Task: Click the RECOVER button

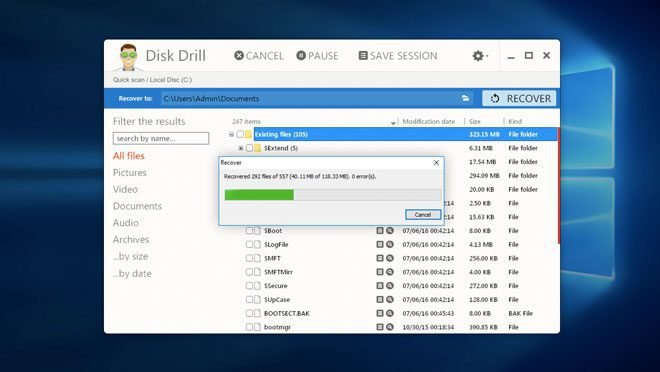Action: pos(519,98)
